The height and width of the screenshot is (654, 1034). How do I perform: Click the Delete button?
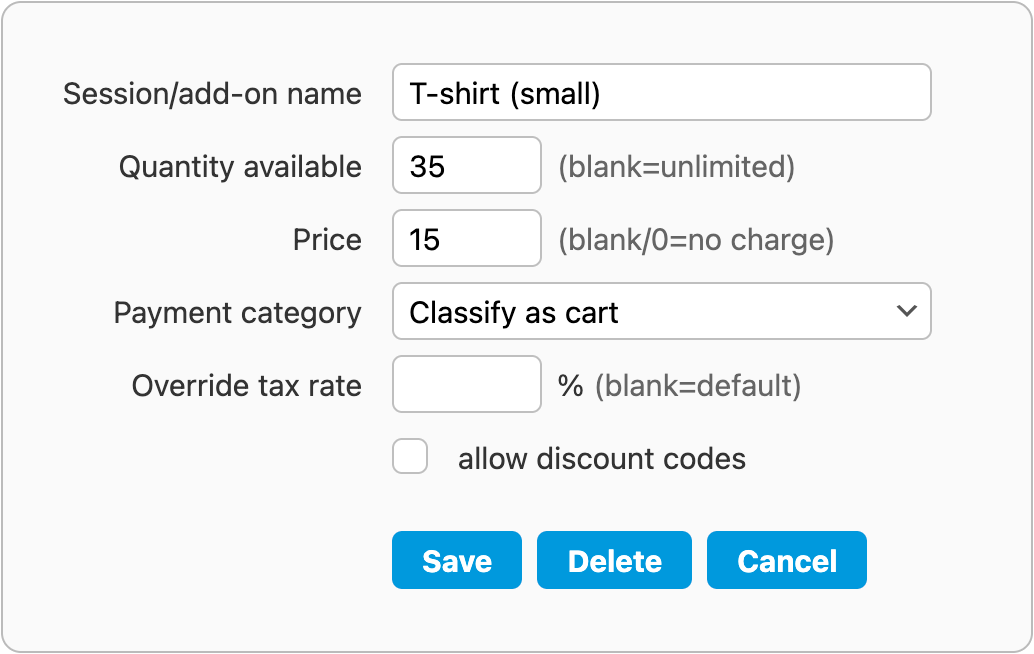click(614, 561)
